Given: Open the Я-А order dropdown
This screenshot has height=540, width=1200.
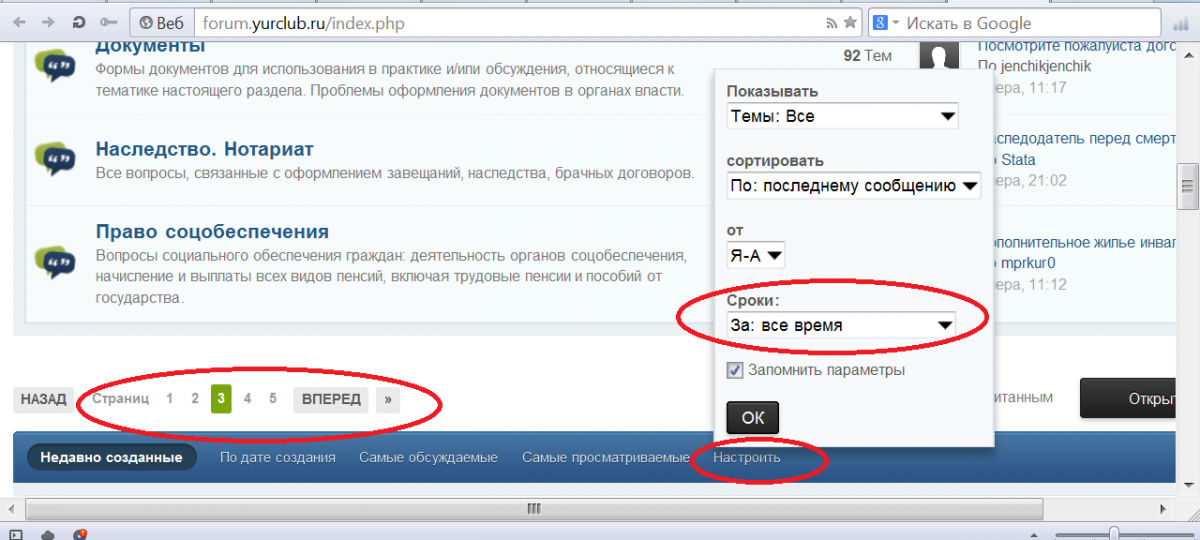Looking at the screenshot, I should tap(755, 256).
